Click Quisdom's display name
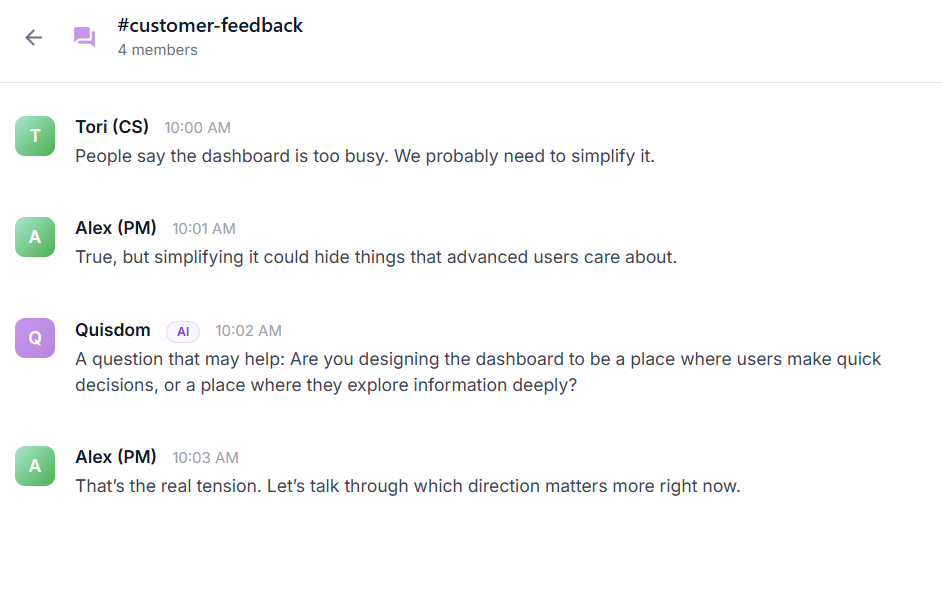Viewport: 942px width, 598px height. (x=112, y=330)
